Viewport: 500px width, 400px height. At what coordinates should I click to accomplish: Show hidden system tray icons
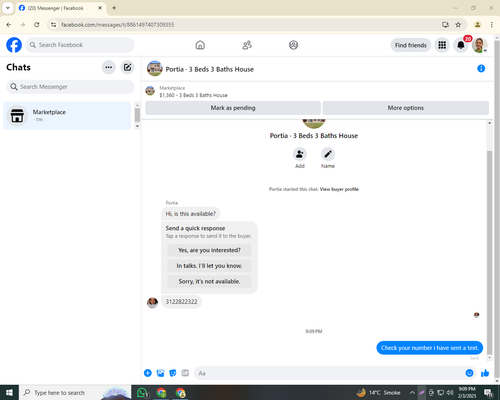point(412,393)
